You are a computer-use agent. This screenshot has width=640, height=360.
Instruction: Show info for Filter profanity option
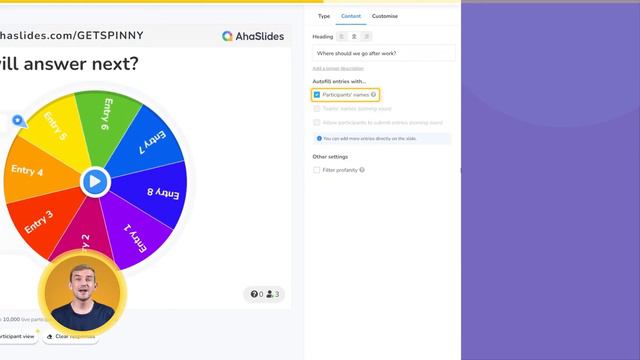(x=362, y=170)
